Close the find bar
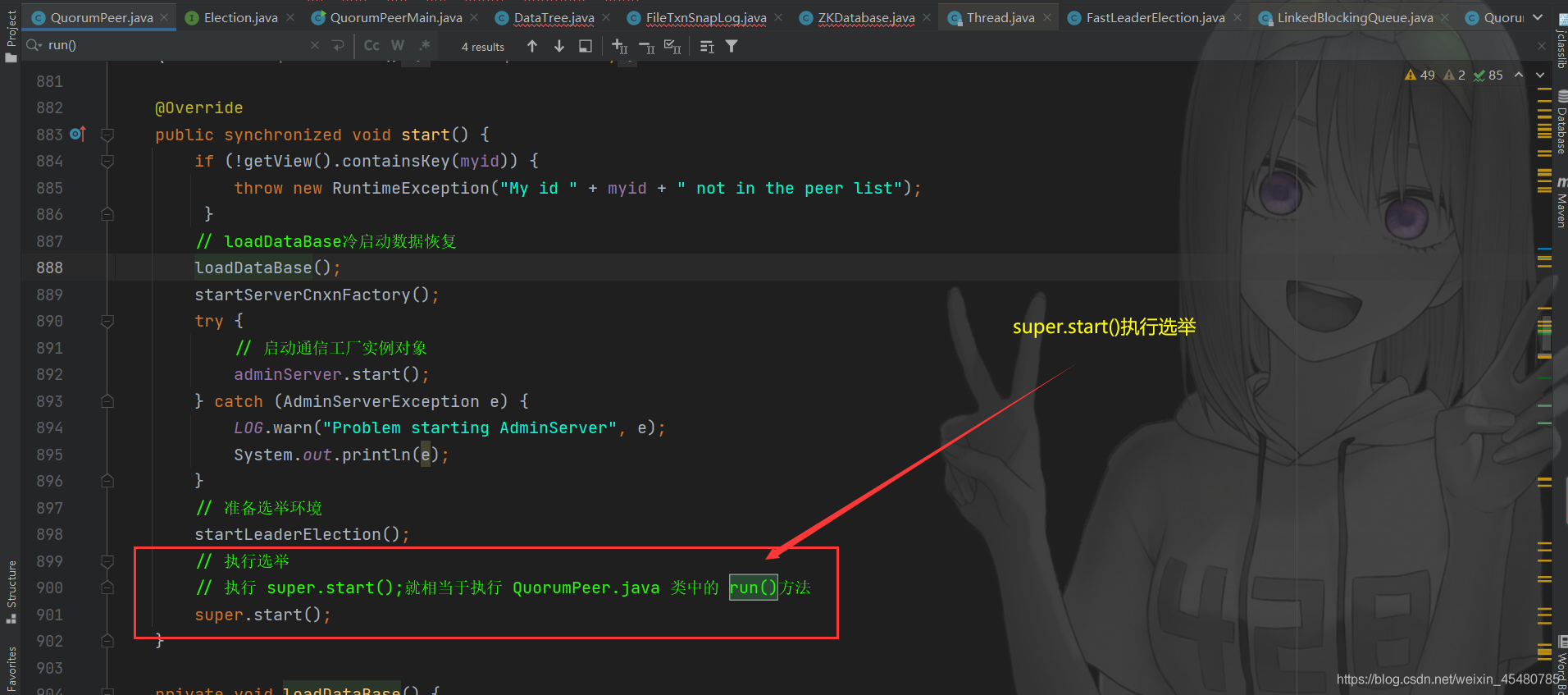This screenshot has width=1568, height=695. tap(1542, 46)
